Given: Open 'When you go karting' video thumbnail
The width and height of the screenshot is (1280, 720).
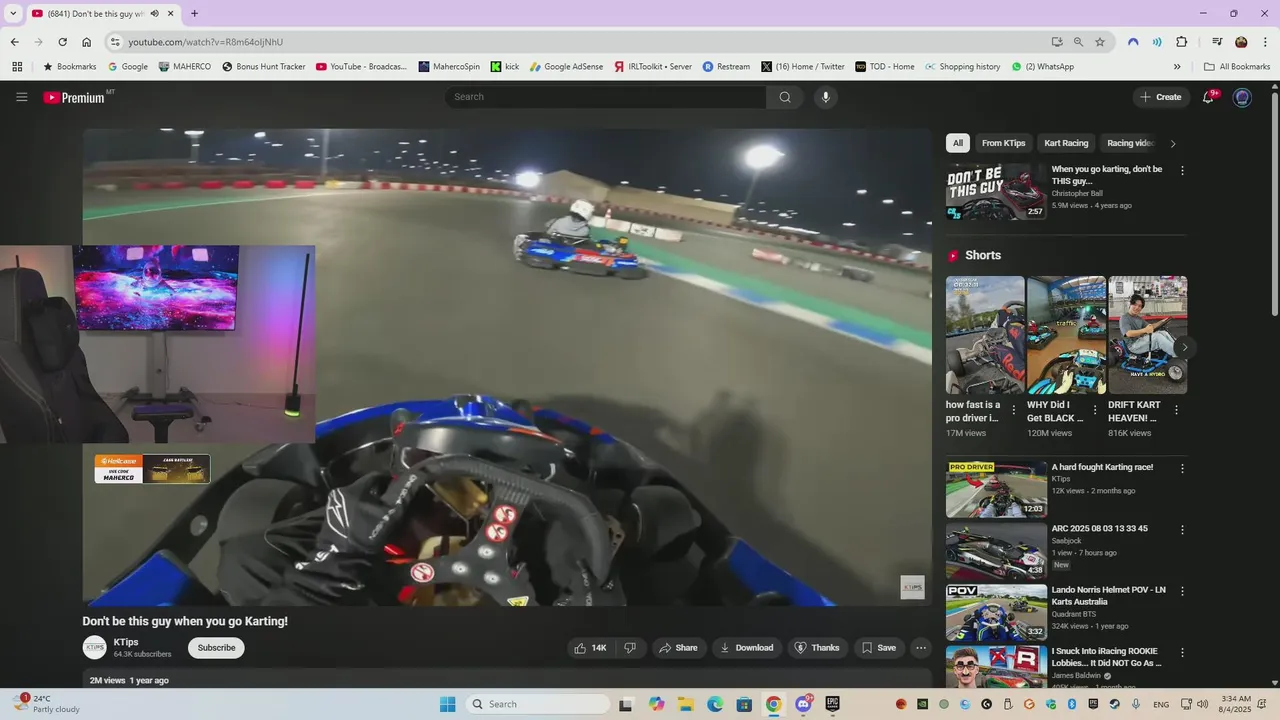Looking at the screenshot, I should [x=996, y=192].
